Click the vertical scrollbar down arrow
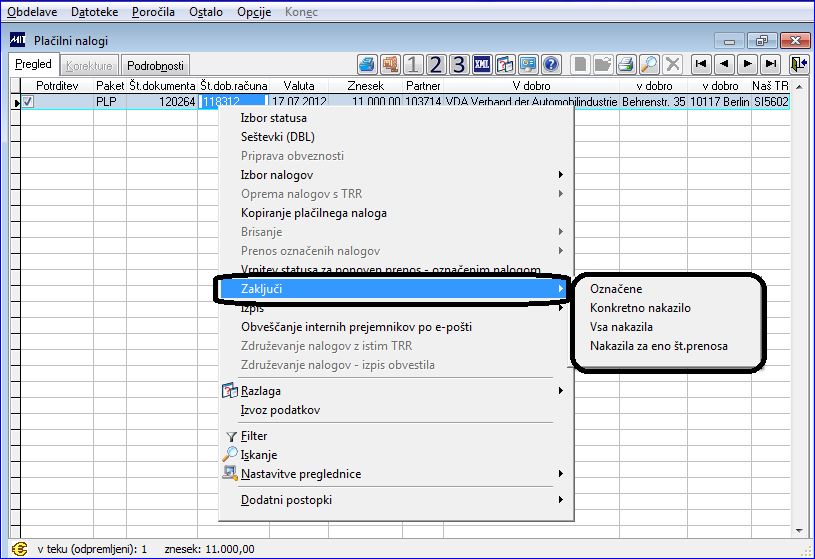Image resolution: width=815 pixels, height=559 pixels. (x=799, y=531)
